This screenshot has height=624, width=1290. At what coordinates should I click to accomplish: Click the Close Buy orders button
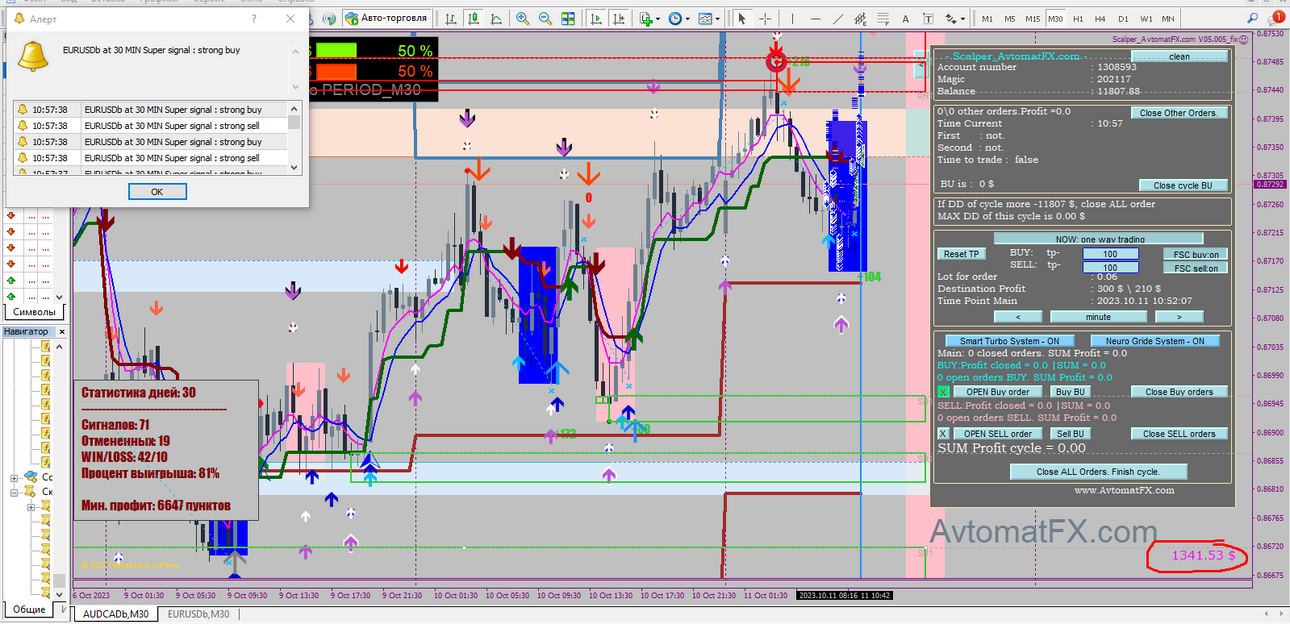click(1179, 392)
